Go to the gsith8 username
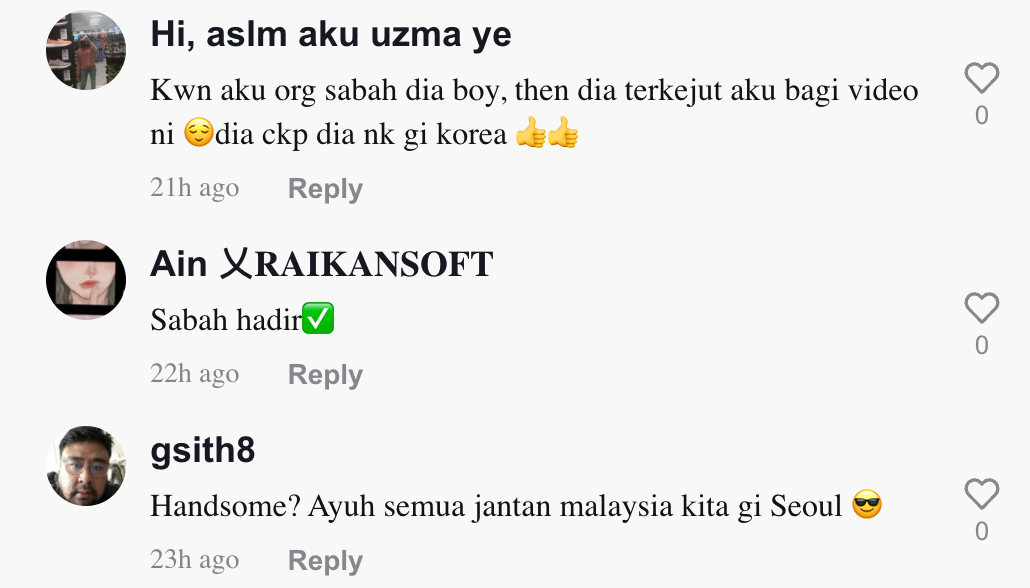This screenshot has height=588, width=1030. [x=202, y=451]
